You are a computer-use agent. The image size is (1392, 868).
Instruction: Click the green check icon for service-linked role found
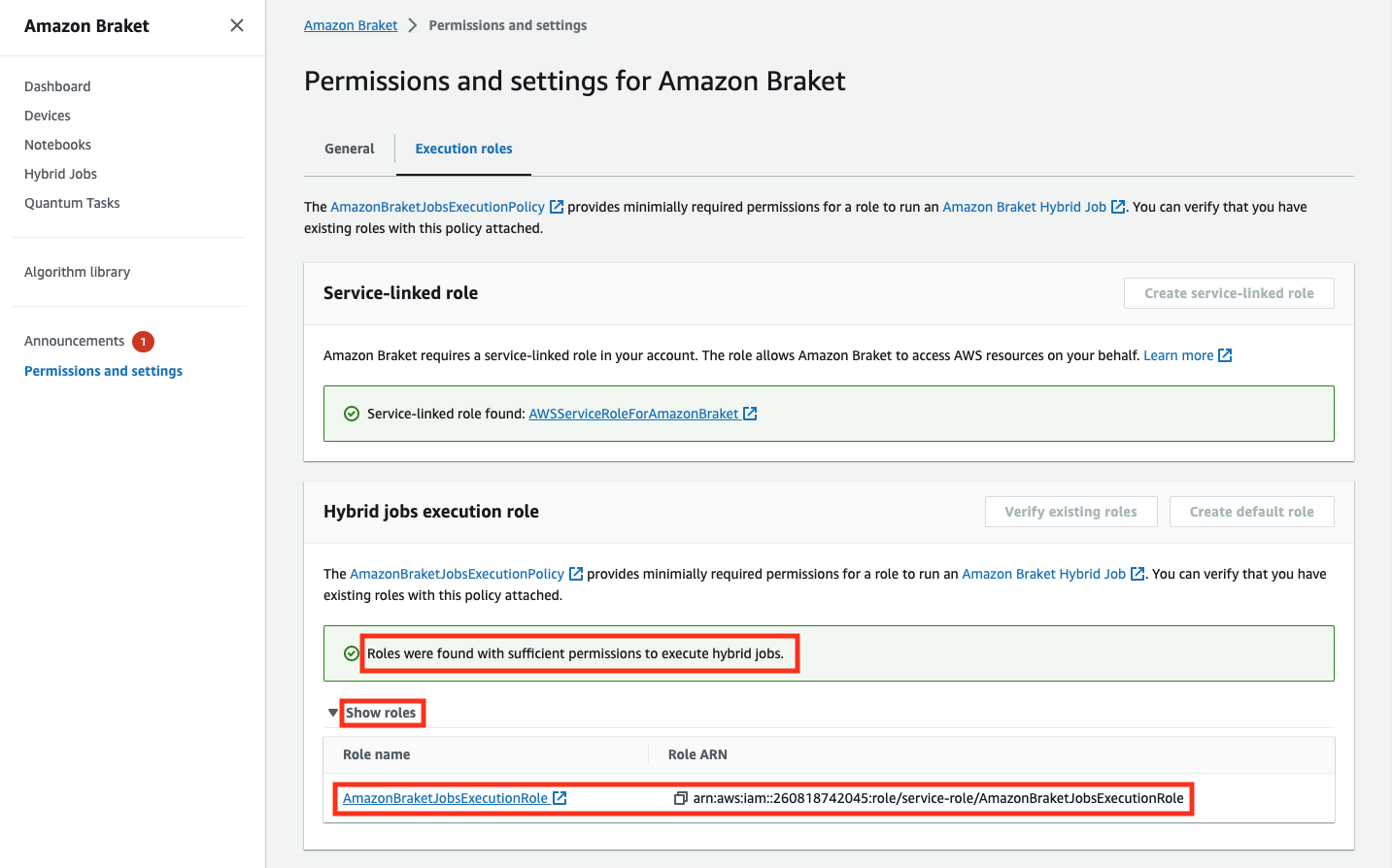(x=352, y=414)
